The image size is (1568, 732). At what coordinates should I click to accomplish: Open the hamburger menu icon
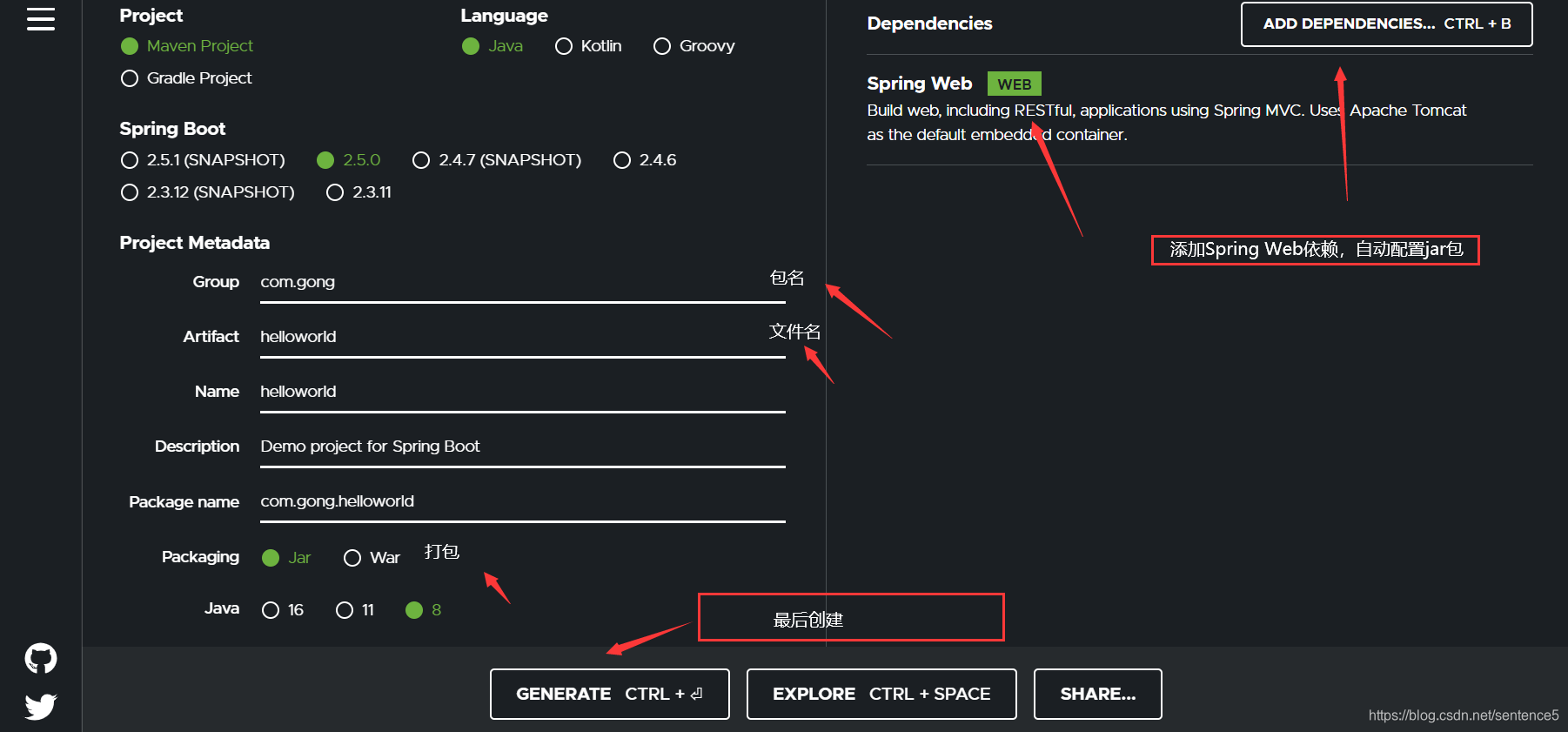41,18
